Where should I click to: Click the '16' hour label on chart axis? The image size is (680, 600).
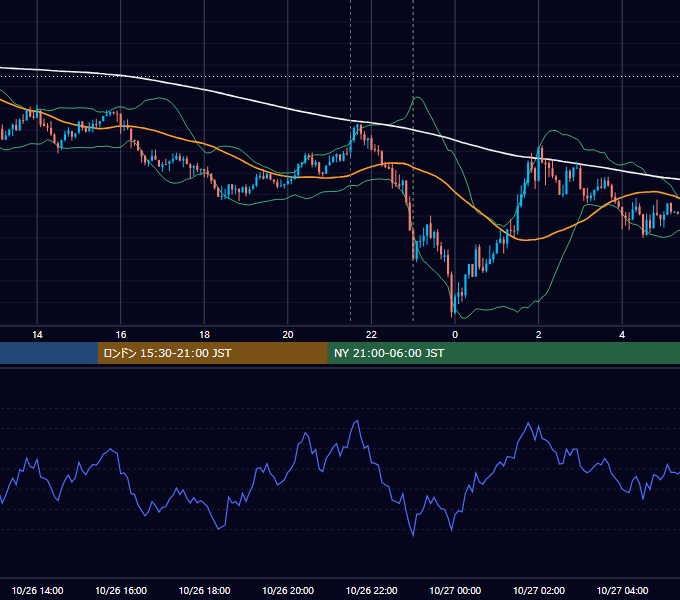pyautogui.click(x=121, y=335)
